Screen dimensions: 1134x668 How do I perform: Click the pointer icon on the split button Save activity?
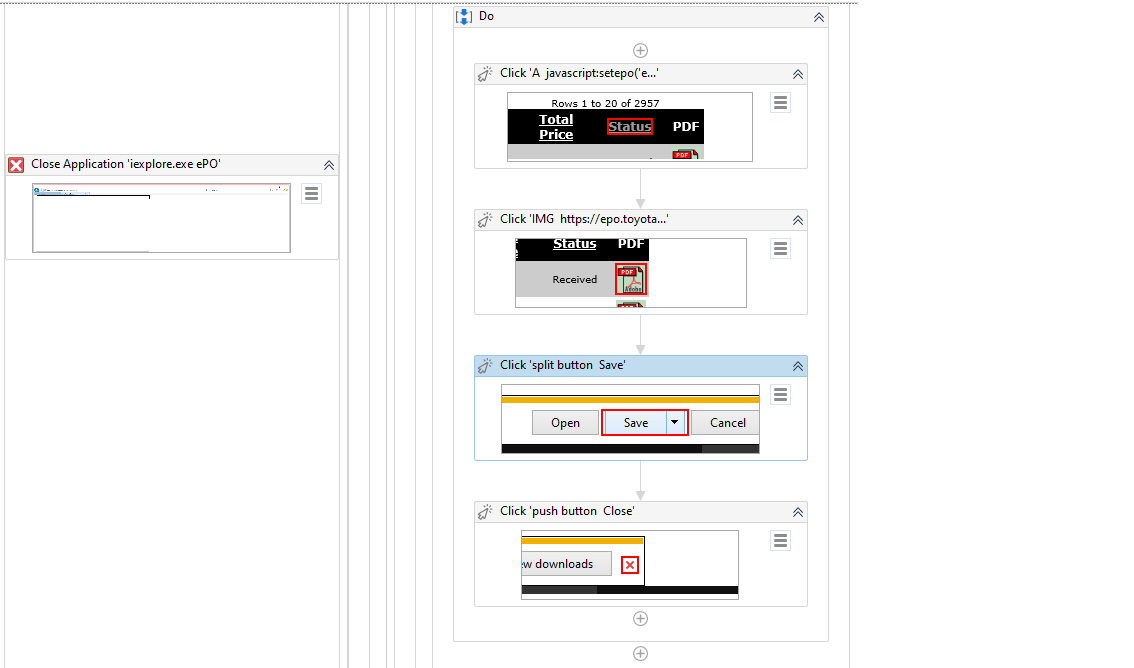click(x=485, y=365)
